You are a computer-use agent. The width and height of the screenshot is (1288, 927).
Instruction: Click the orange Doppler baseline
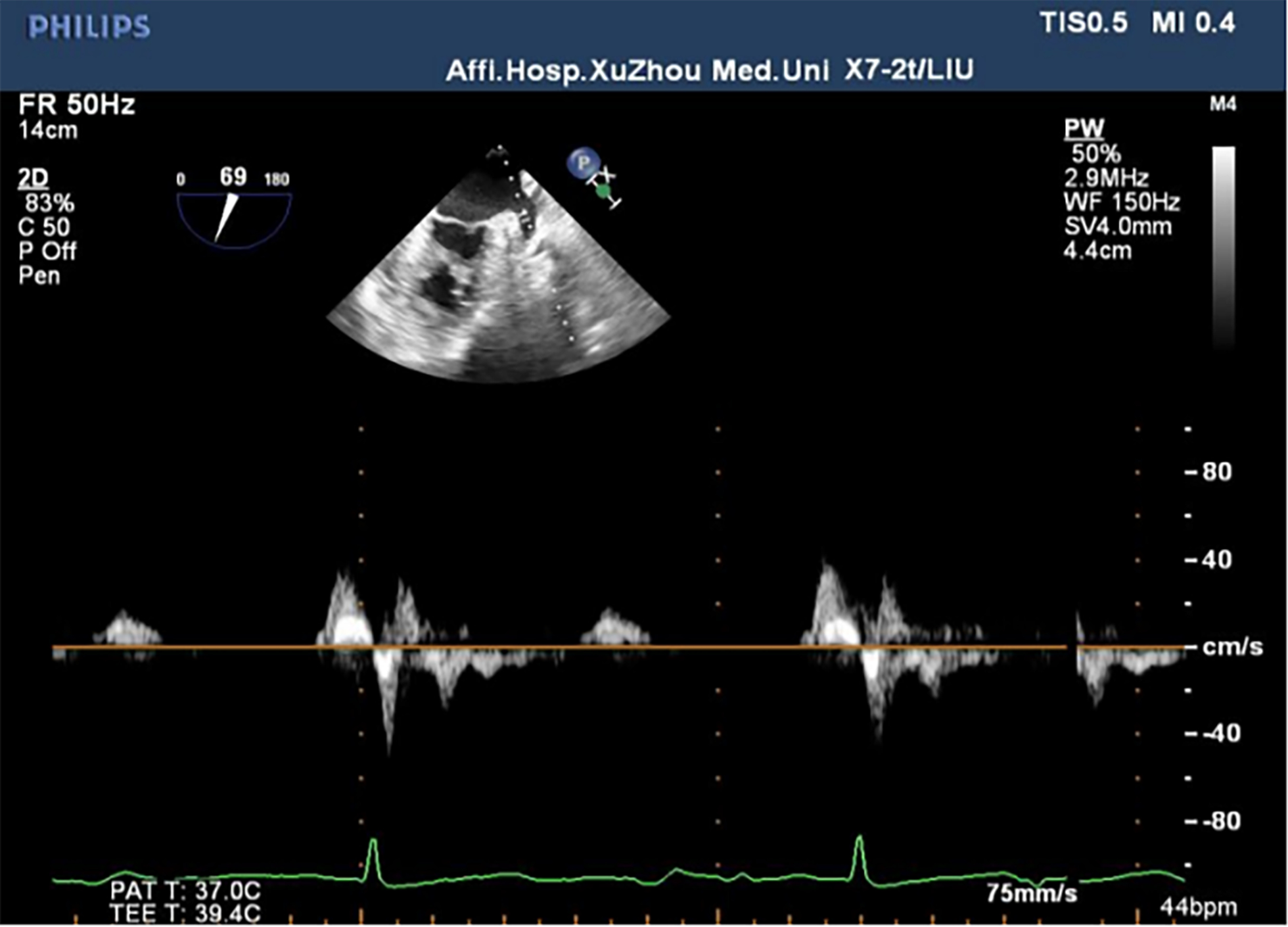[x=559, y=648]
